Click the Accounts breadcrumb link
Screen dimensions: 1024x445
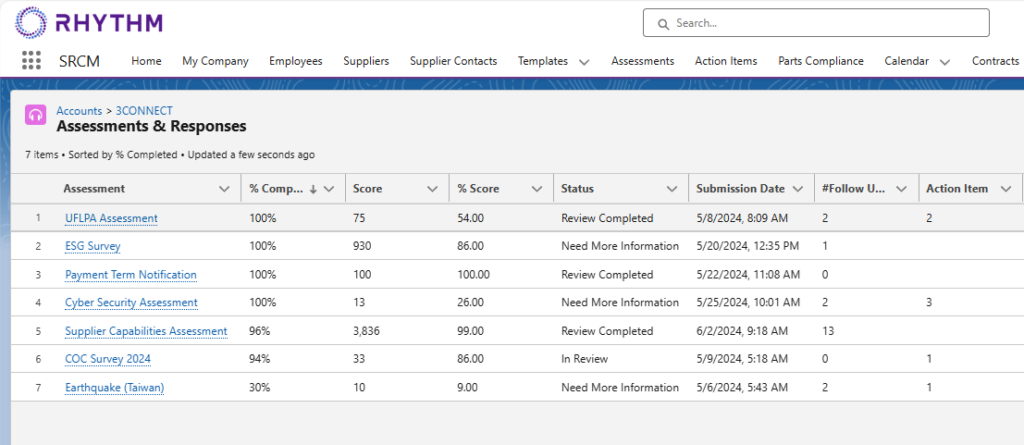click(79, 111)
